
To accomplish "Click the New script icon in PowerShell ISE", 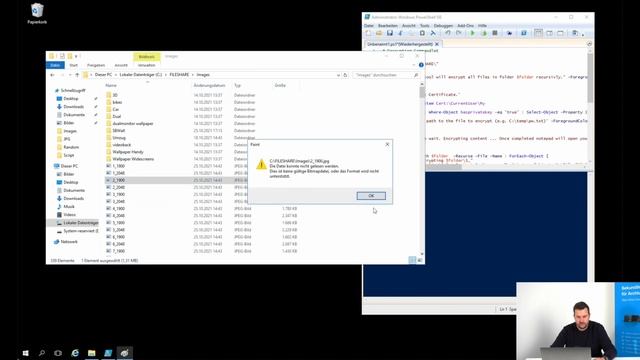I will pos(369,33).
